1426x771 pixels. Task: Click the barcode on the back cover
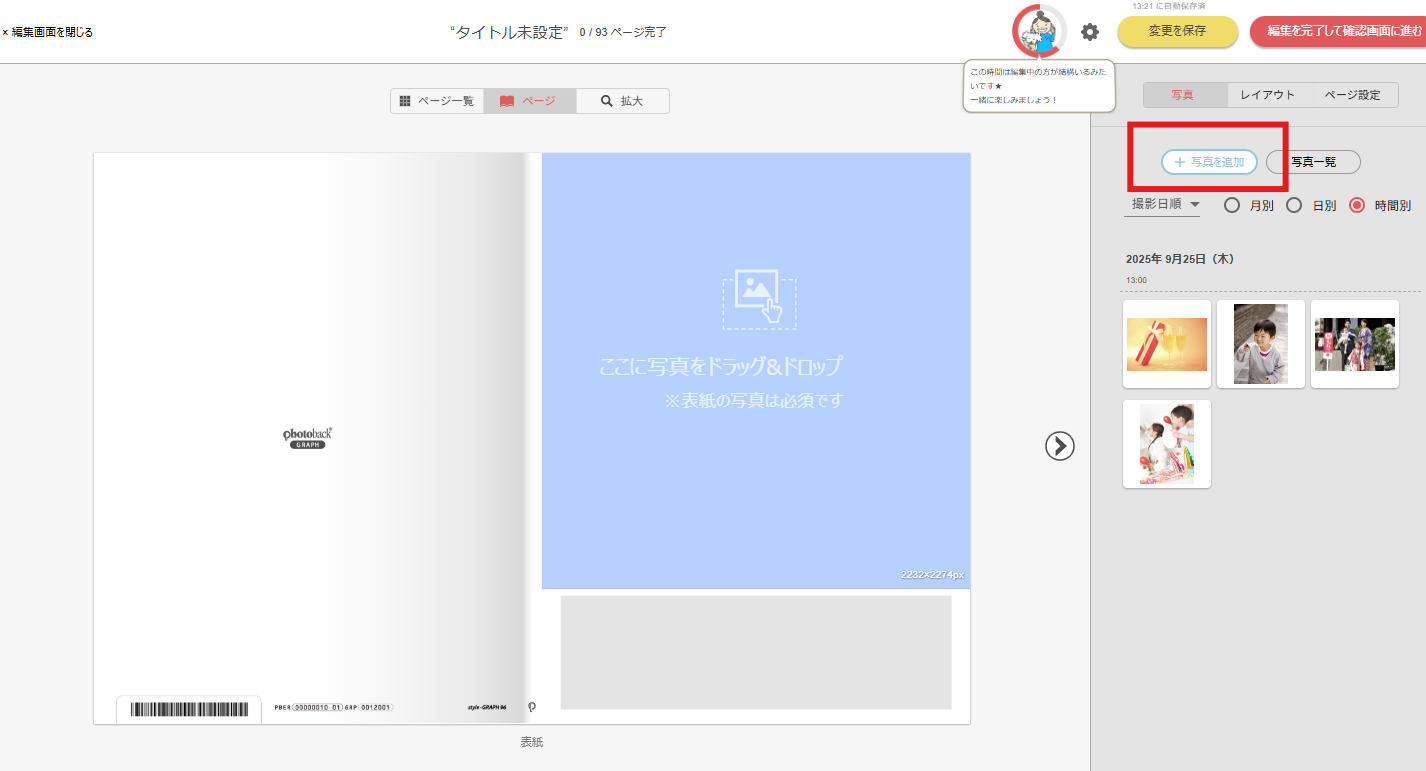[189, 709]
